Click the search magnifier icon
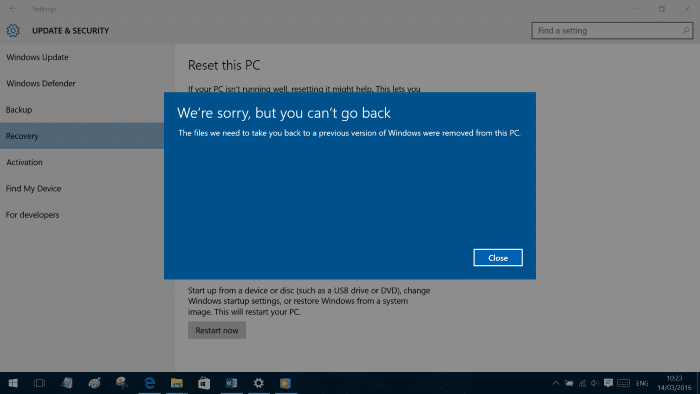This screenshot has width=700, height=394. click(x=685, y=30)
